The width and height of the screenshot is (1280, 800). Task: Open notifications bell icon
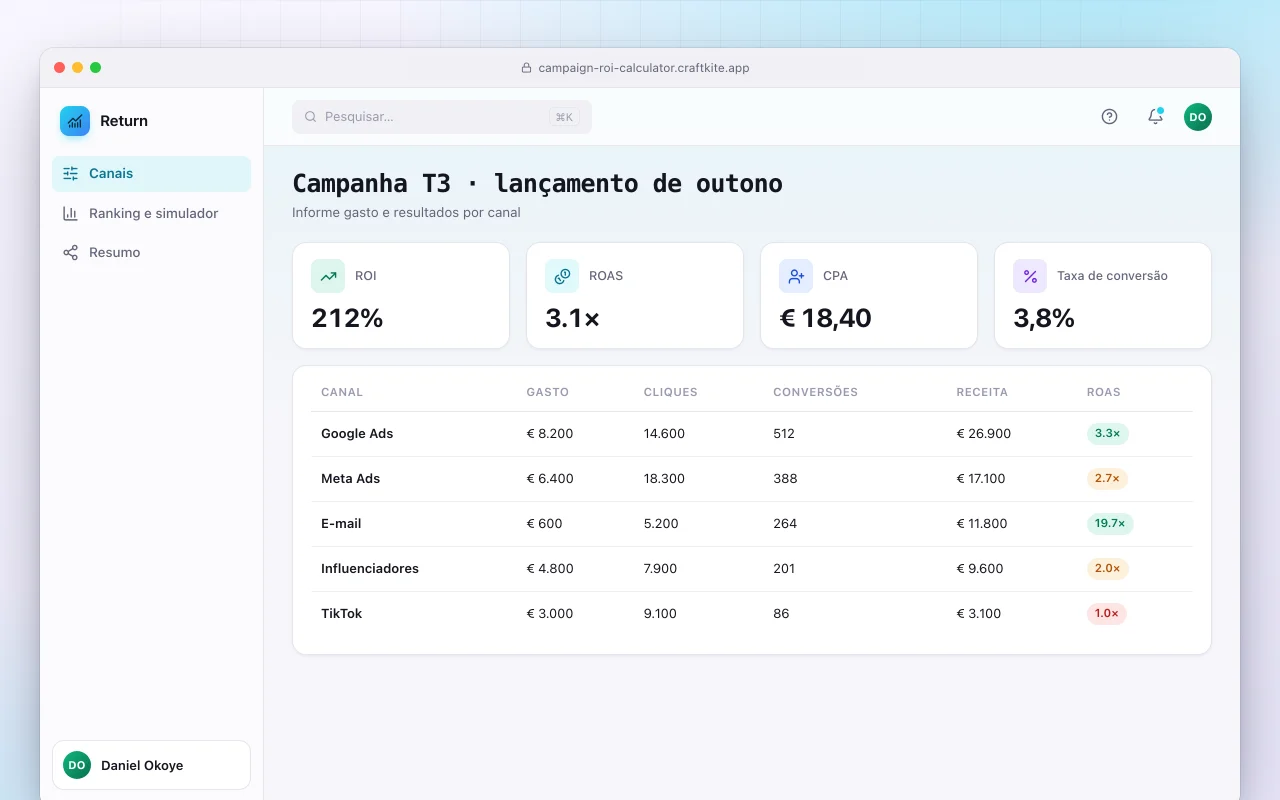point(1155,117)
